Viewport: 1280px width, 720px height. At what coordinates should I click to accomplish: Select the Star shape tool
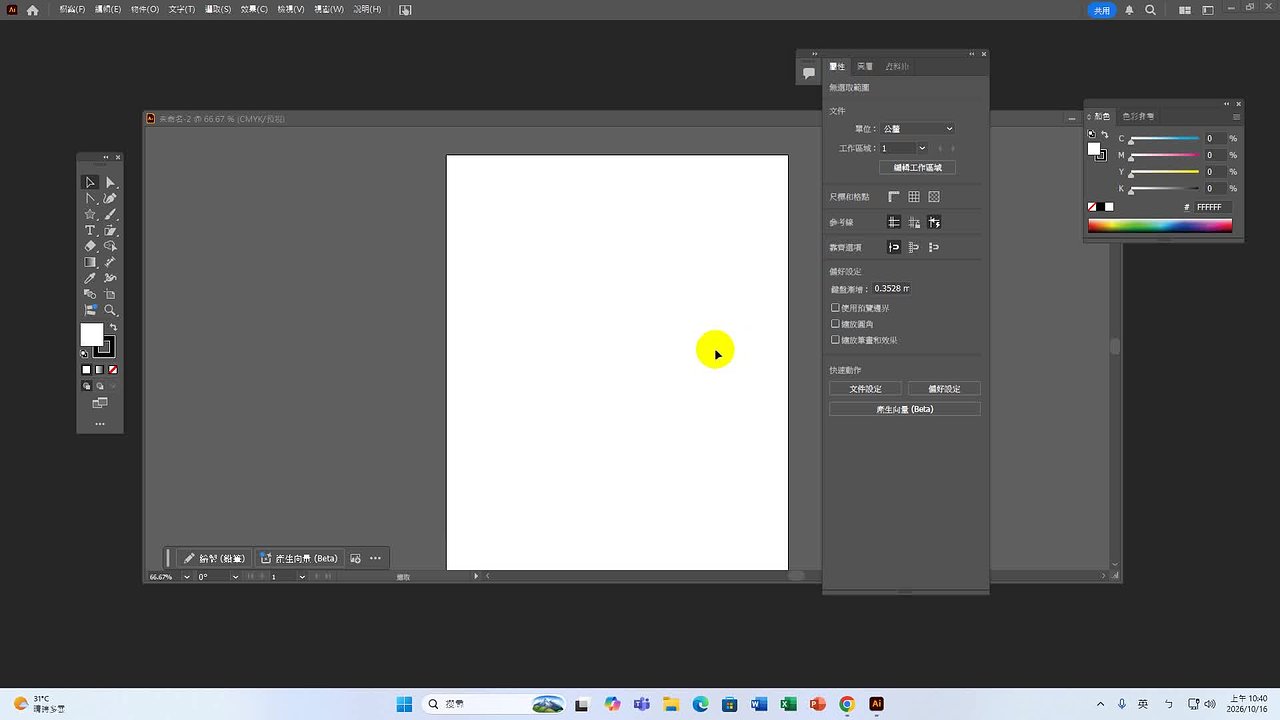(90, 214)
